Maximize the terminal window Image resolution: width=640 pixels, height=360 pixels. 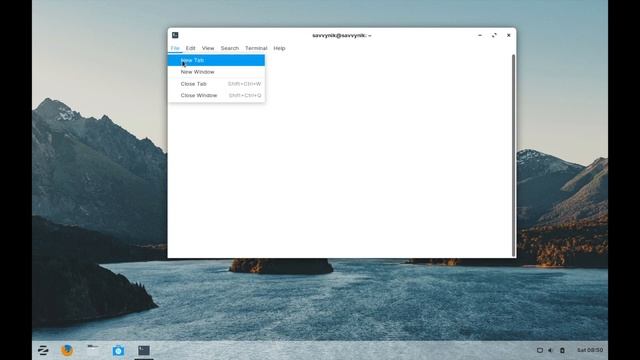494,36
